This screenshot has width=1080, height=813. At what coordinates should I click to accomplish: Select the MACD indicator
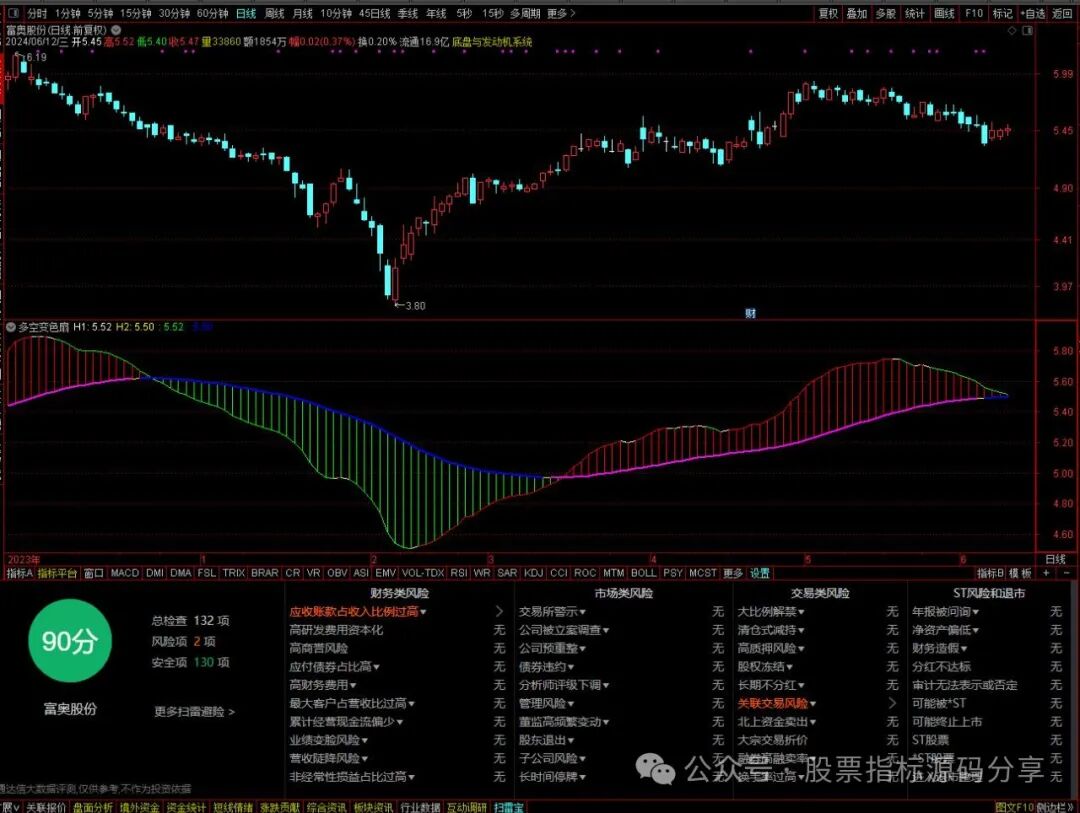tap(125, 573)
